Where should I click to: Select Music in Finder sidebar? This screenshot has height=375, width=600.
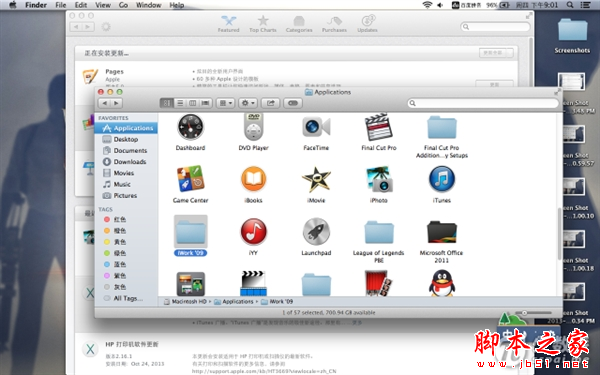point(126,184)
